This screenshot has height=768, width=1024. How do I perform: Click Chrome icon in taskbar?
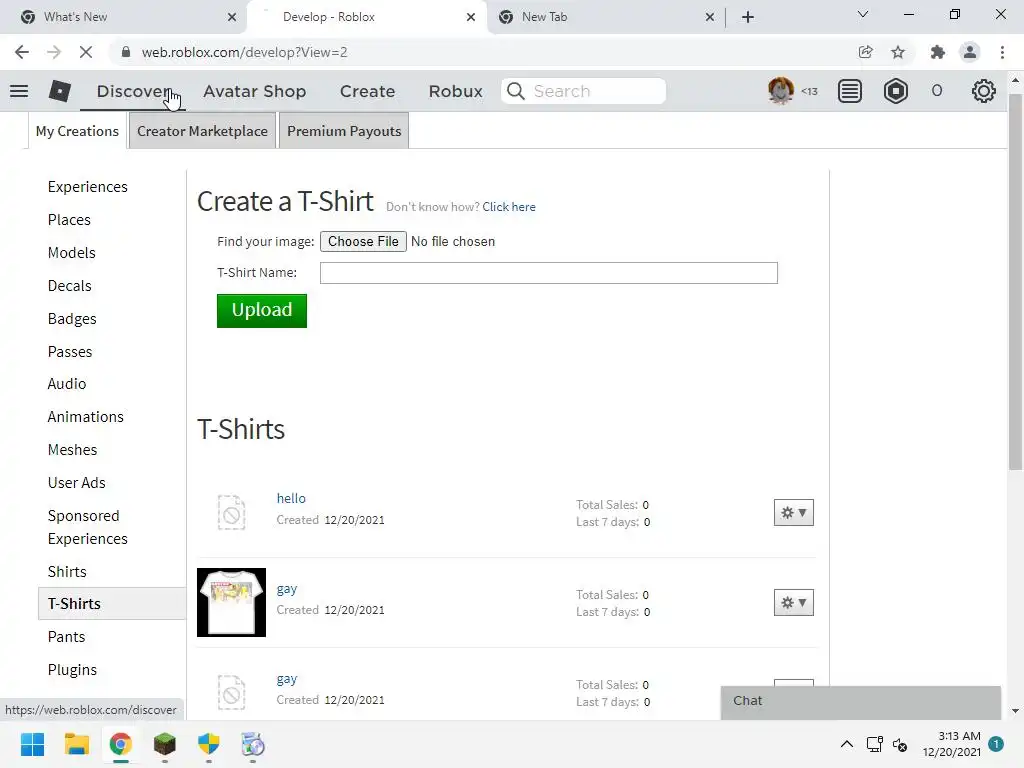[121, 744]
